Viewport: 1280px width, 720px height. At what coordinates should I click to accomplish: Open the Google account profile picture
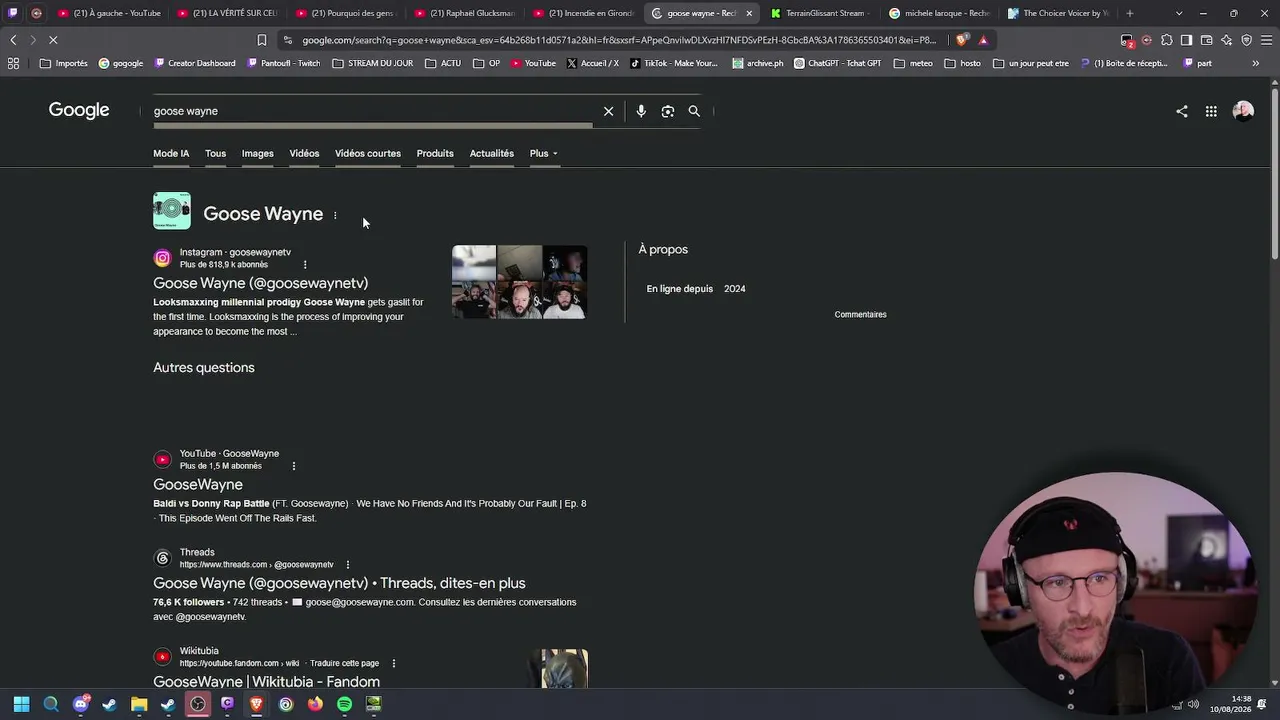[x=1243, y=111]
